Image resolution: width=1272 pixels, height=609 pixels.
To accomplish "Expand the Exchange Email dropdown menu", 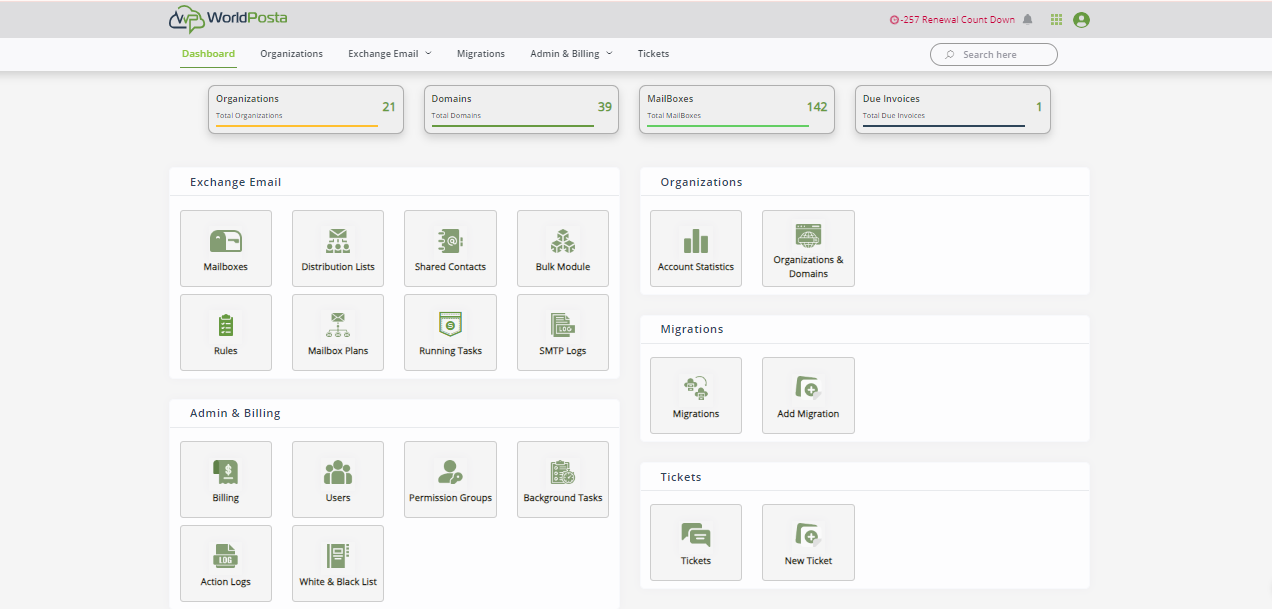I will pos(389,54).
